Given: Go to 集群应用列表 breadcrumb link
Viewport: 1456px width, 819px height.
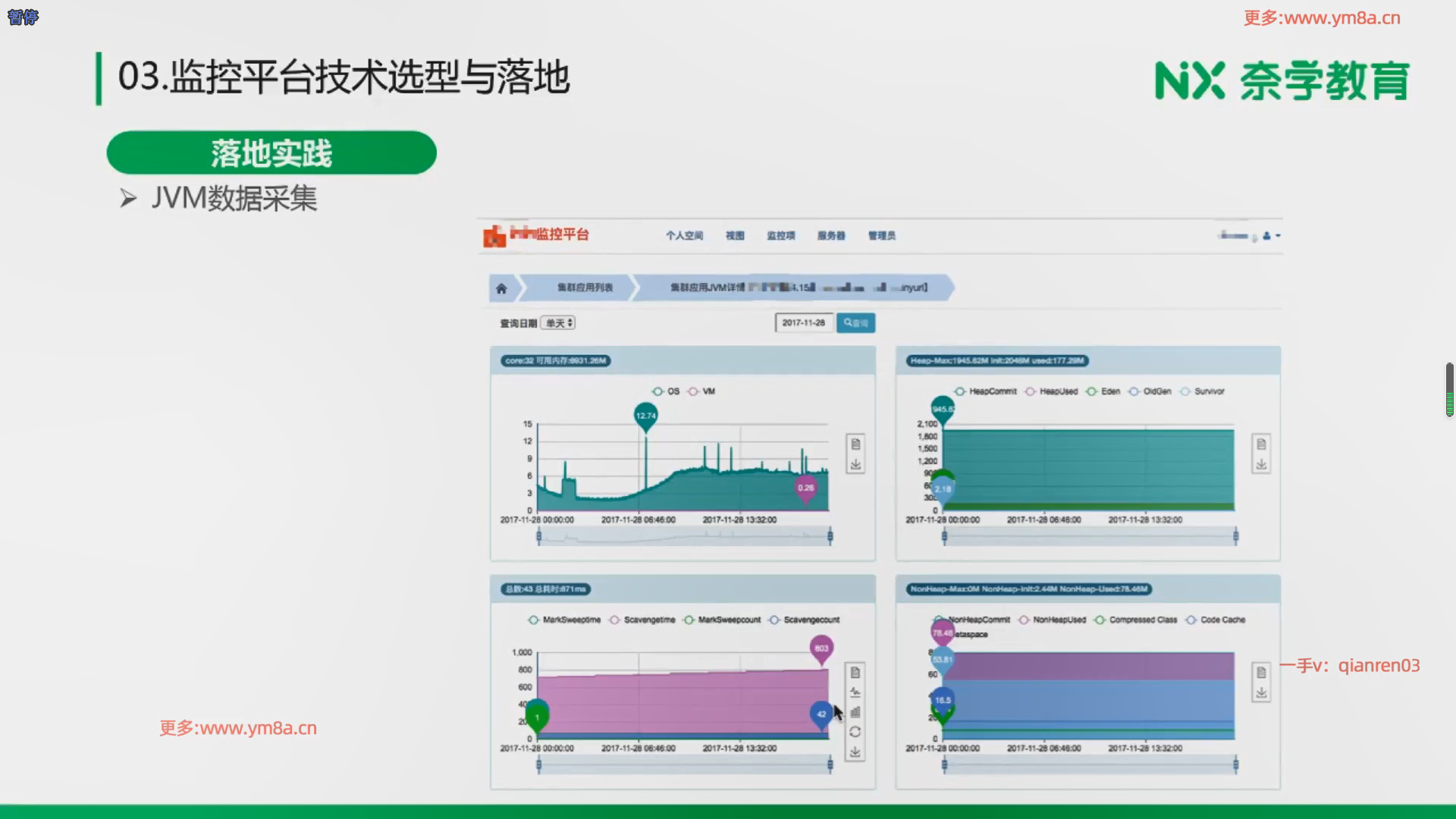Looking at the screenshot, I should click(x=585, y=288).
